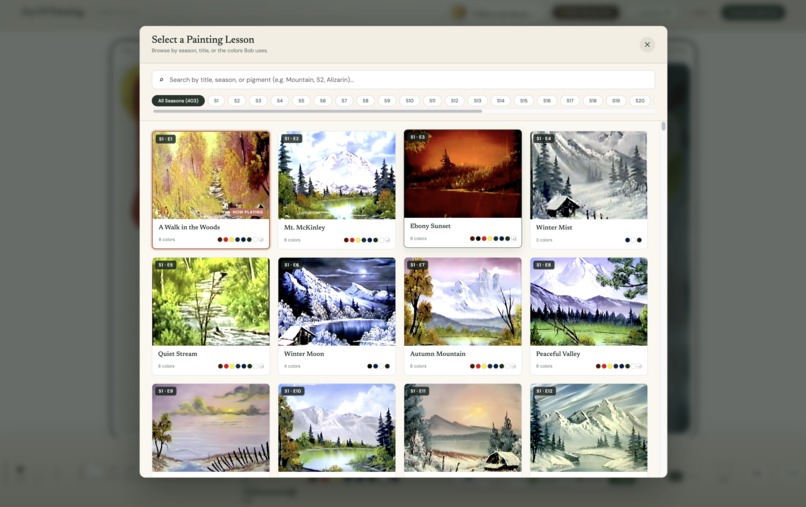Click the 'Ebony Sunset' title text
The height and width of the screenshot is (507, 806).
[x=430, y=226]
